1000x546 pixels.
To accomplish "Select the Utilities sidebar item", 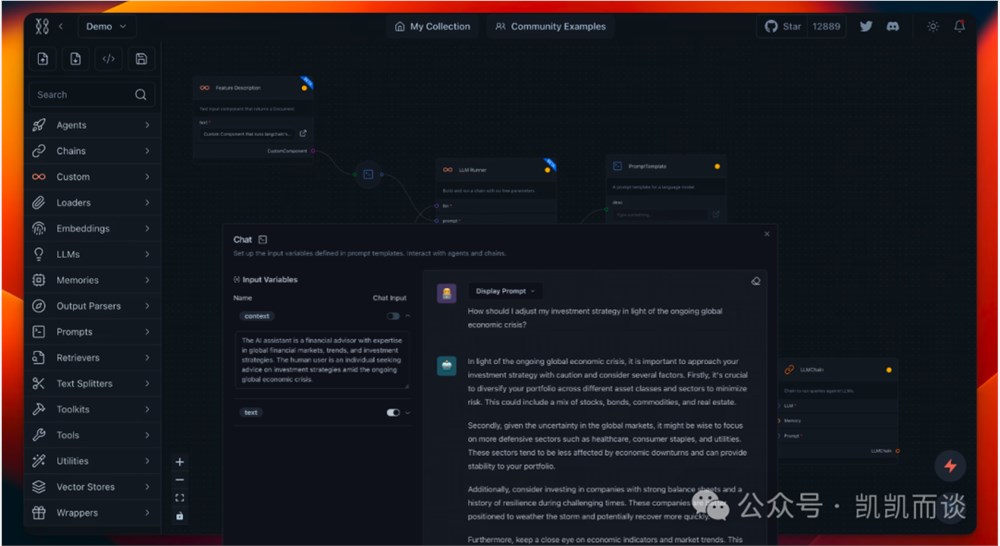I will click(92, 461).
